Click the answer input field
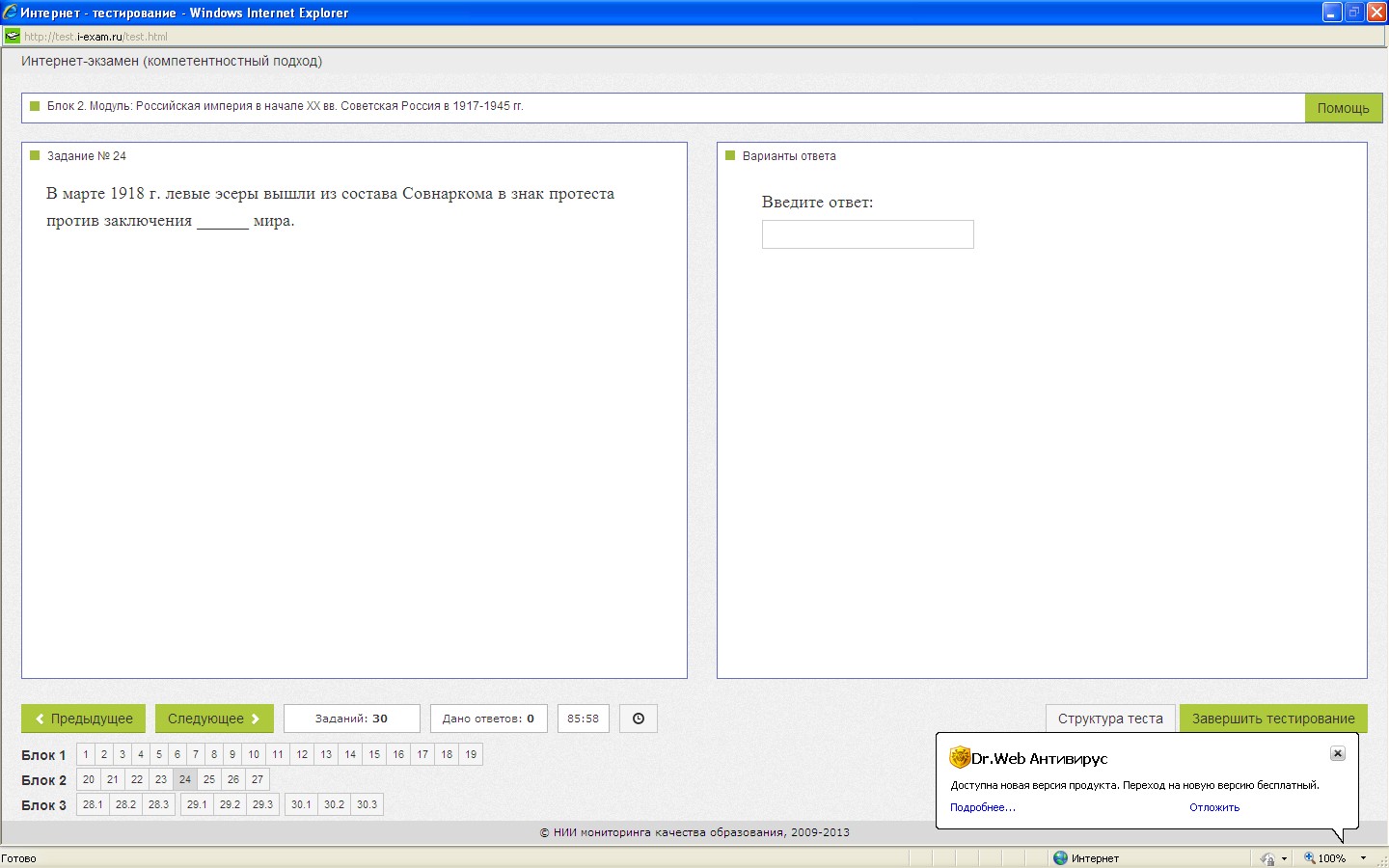Screen dimensions: 1389x868 tap(867, 234)
